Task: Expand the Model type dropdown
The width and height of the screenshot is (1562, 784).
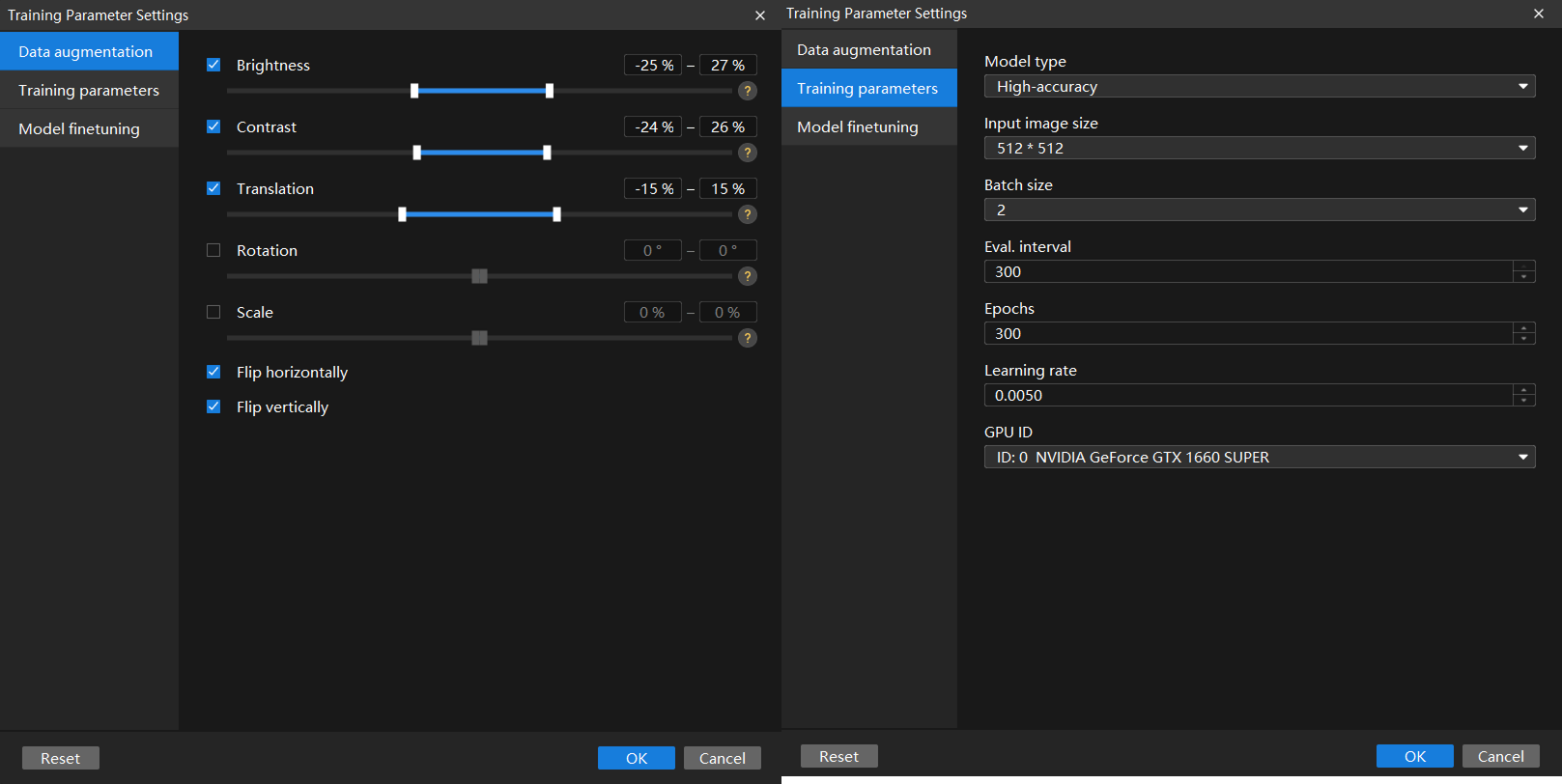Action: [1260, 86]
